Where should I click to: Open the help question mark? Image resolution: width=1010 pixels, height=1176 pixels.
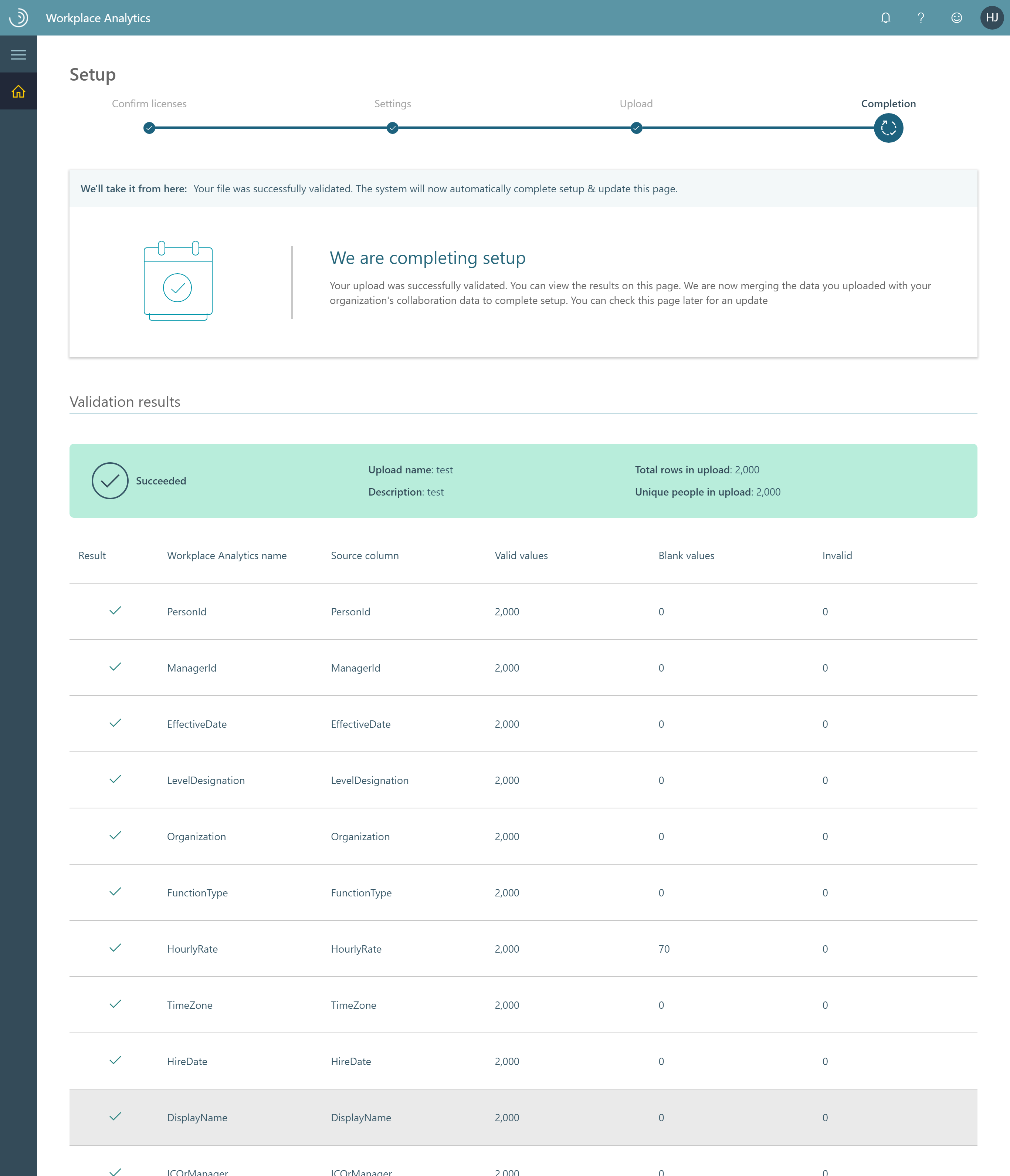[921, 18]
